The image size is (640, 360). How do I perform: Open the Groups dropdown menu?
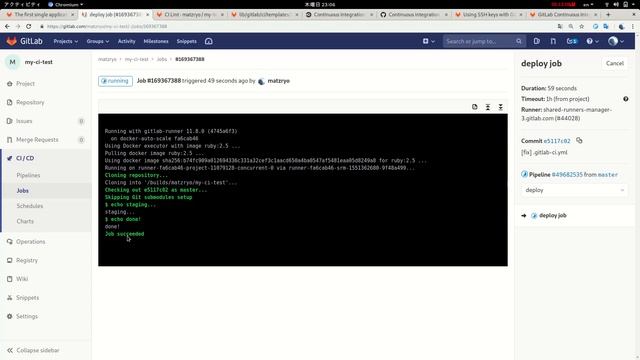click(x=98, y=41)
